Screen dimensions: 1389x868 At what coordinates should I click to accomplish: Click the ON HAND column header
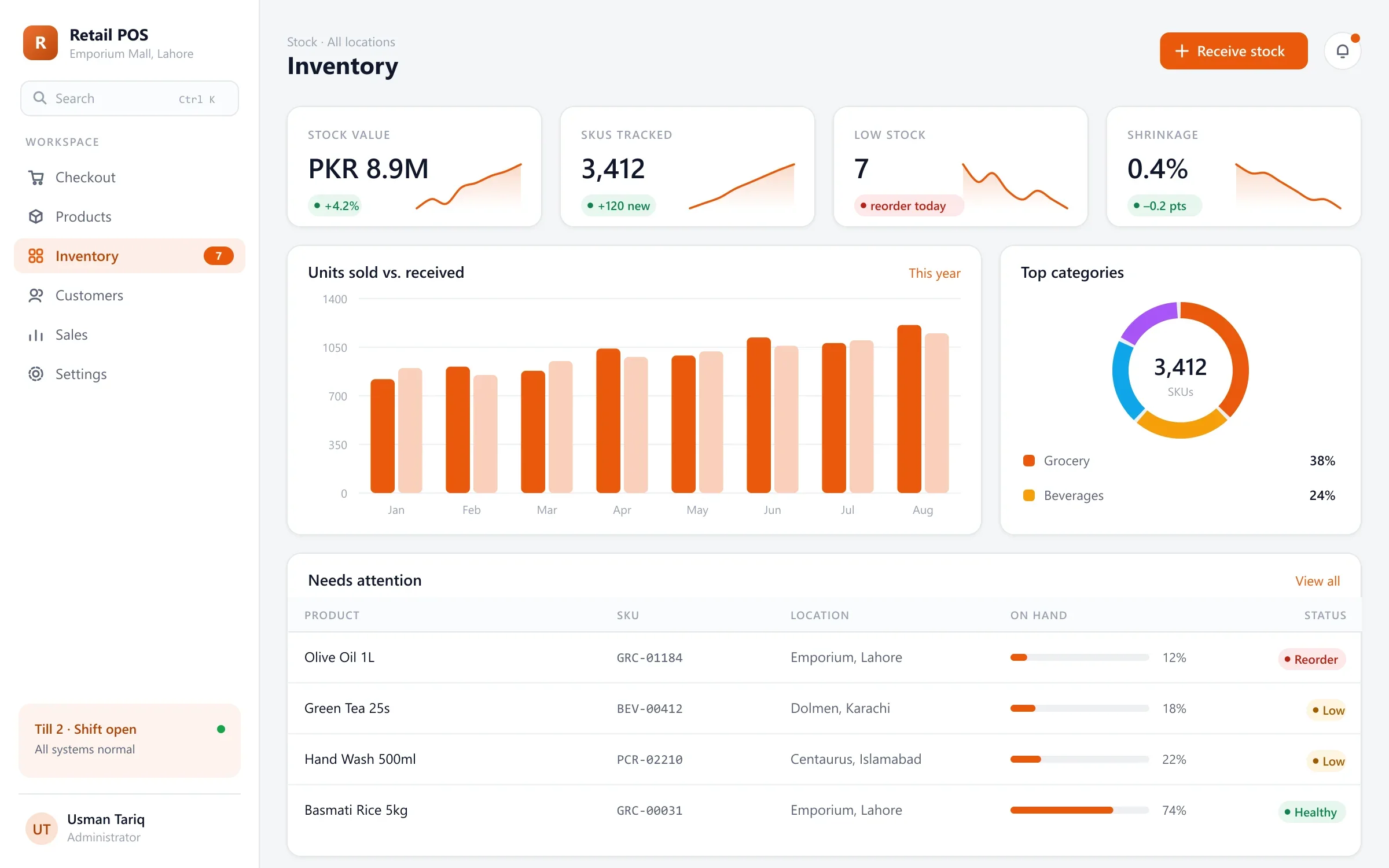pyautogui.click(x=1038, y=616)
